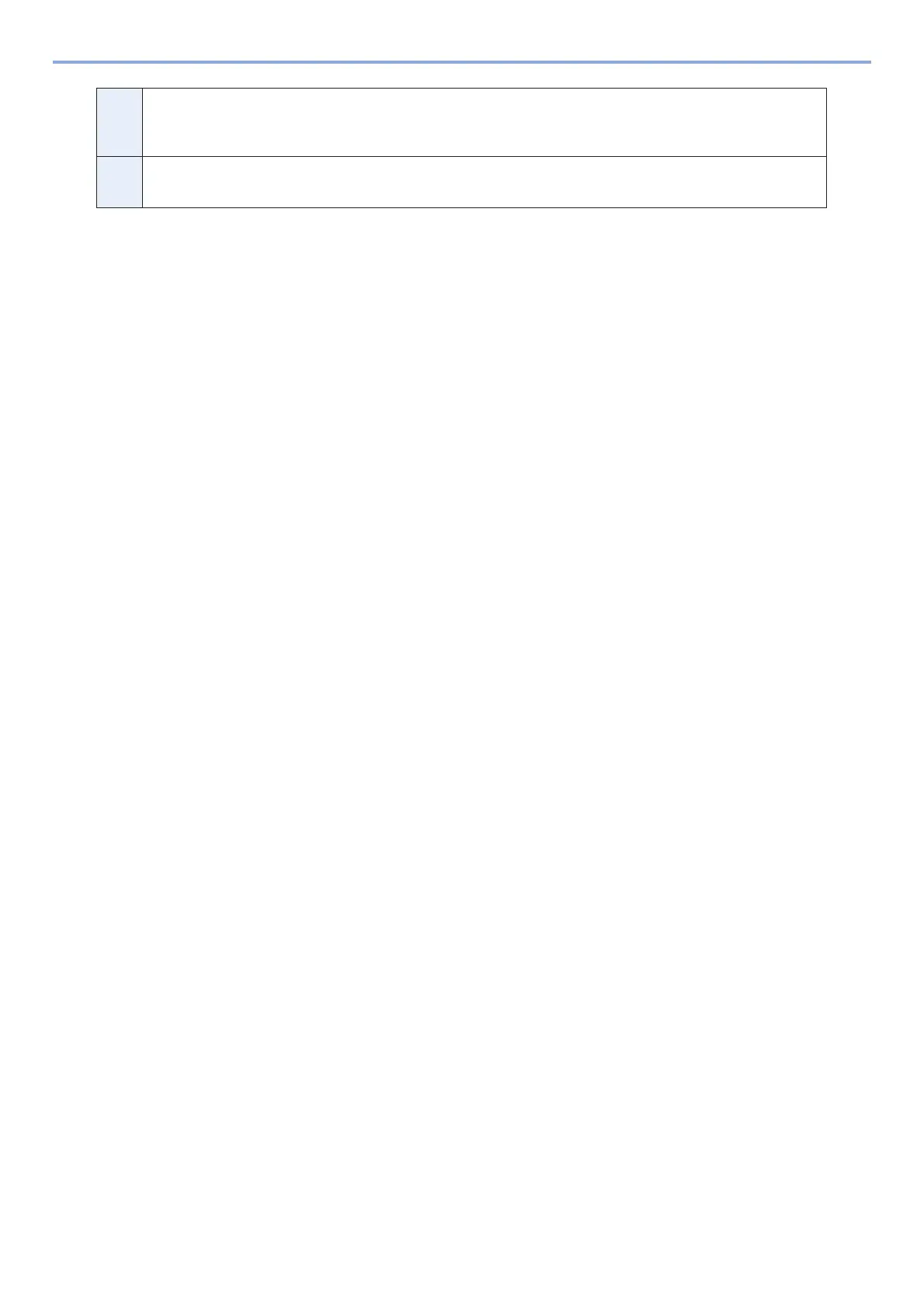Click the blank bottom area of the page
This screenshot has width=924, height=1308.
[x=461, y=1243]
